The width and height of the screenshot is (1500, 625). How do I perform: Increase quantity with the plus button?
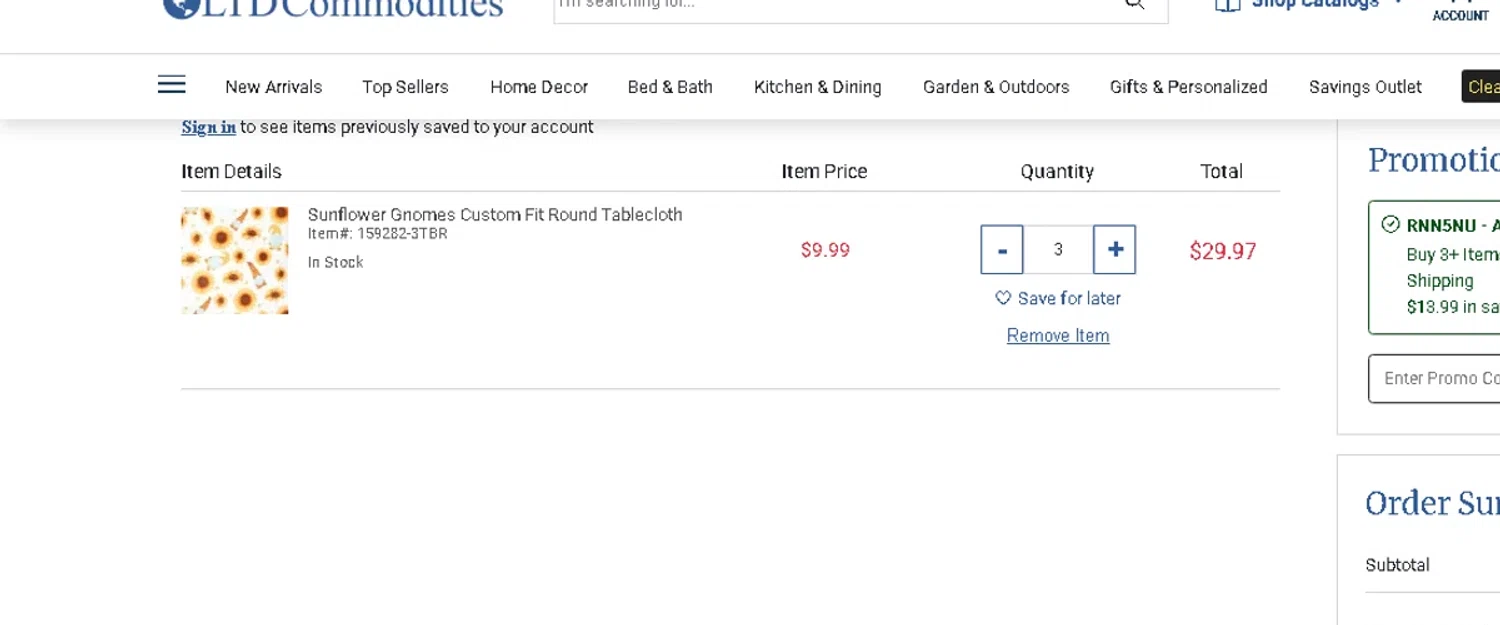pos(1114,249)
